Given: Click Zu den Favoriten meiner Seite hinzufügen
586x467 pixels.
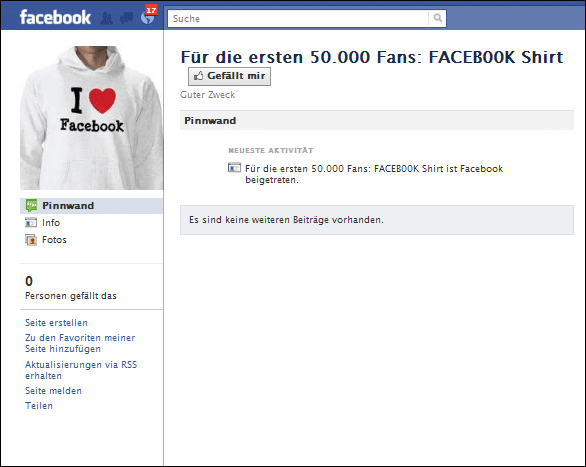Looking at the screenshot, I should coord(80,343).
